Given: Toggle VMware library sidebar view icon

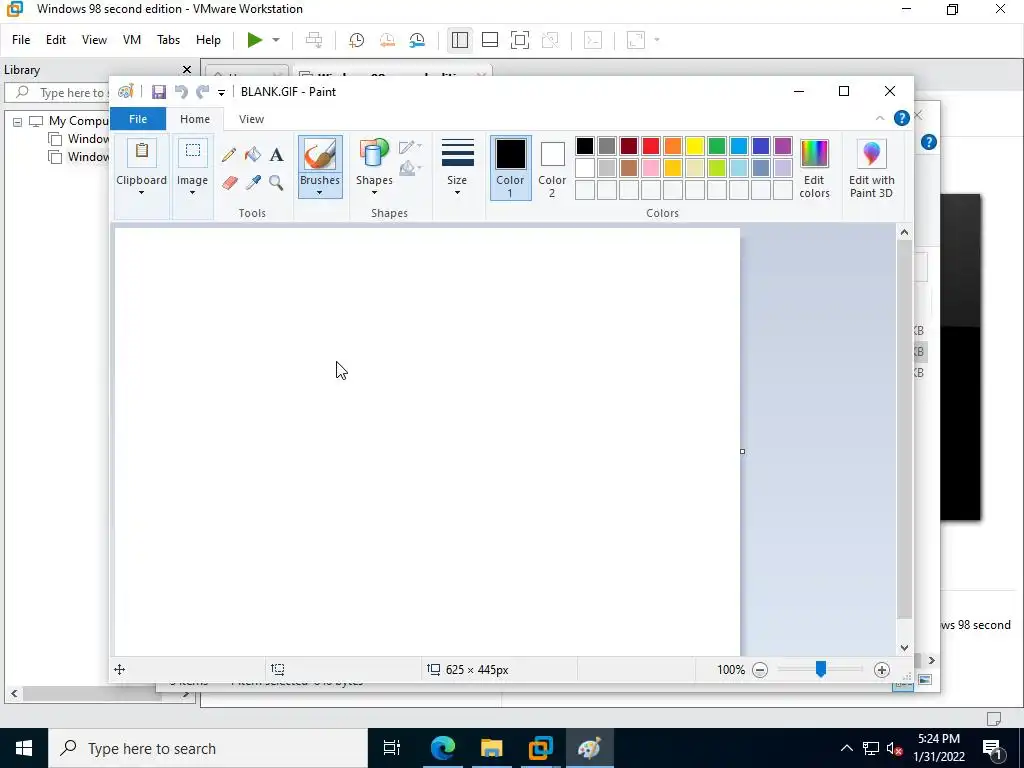Looking at the screenshot, I should (460, 40).
